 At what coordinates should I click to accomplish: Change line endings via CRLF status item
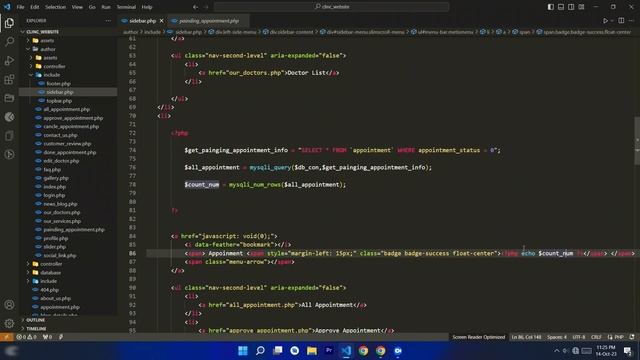tap(596, 337)
